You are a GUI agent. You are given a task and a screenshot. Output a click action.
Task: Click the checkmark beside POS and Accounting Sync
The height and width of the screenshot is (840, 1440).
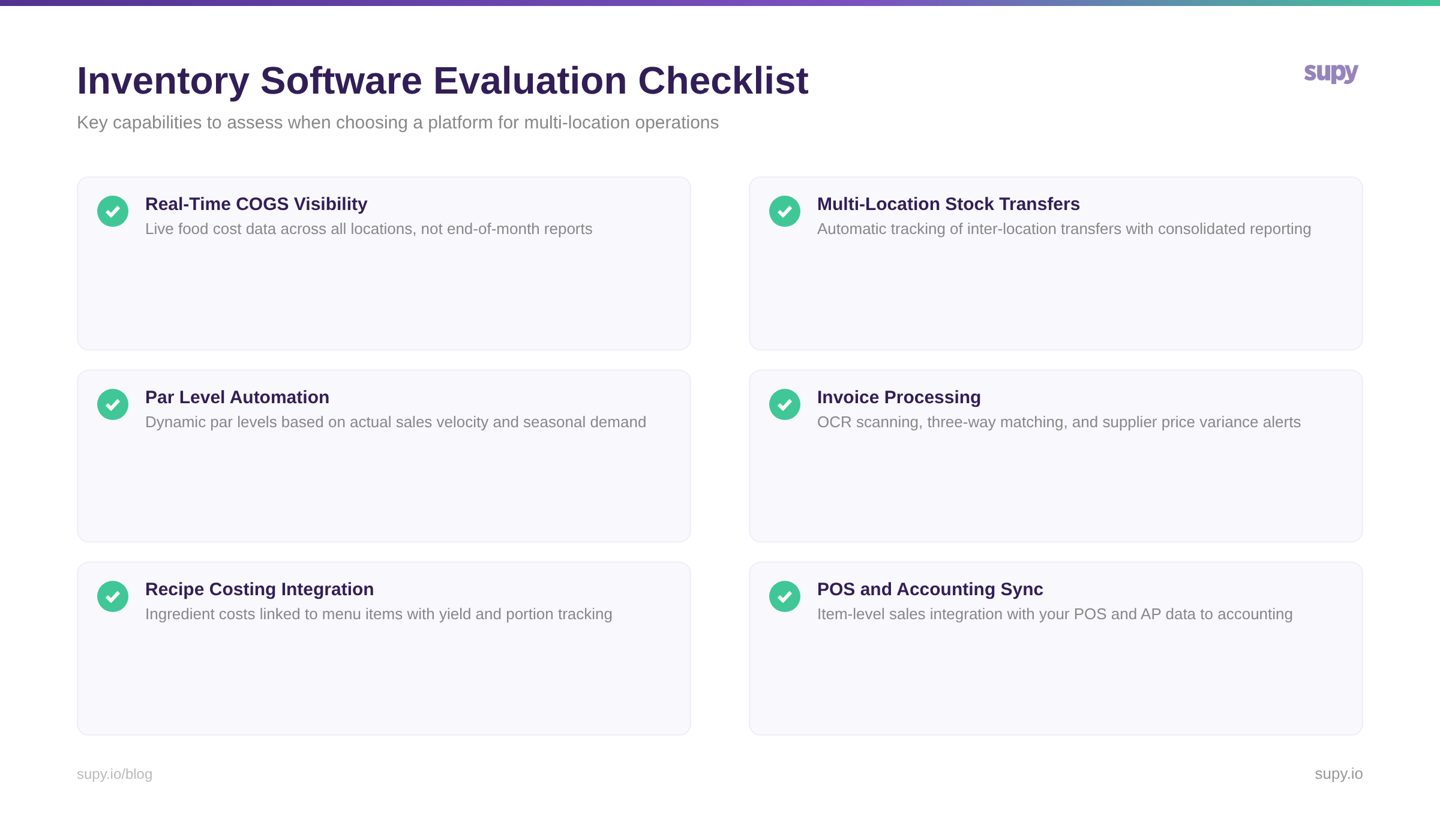point(784,596)
